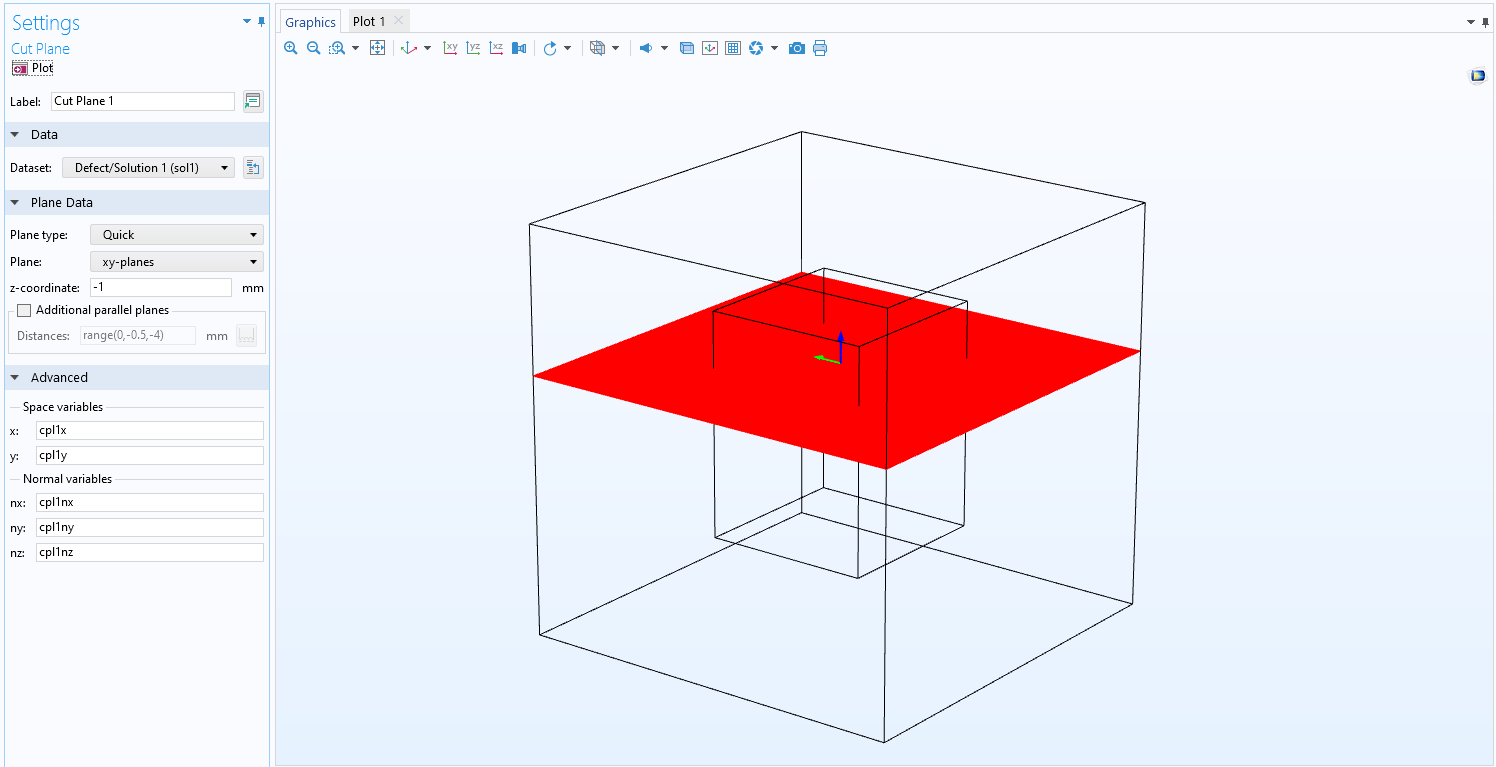This screenshot has height=767, width=1496.
Task: Collapse the Advanced section
Action: (15, 378)
